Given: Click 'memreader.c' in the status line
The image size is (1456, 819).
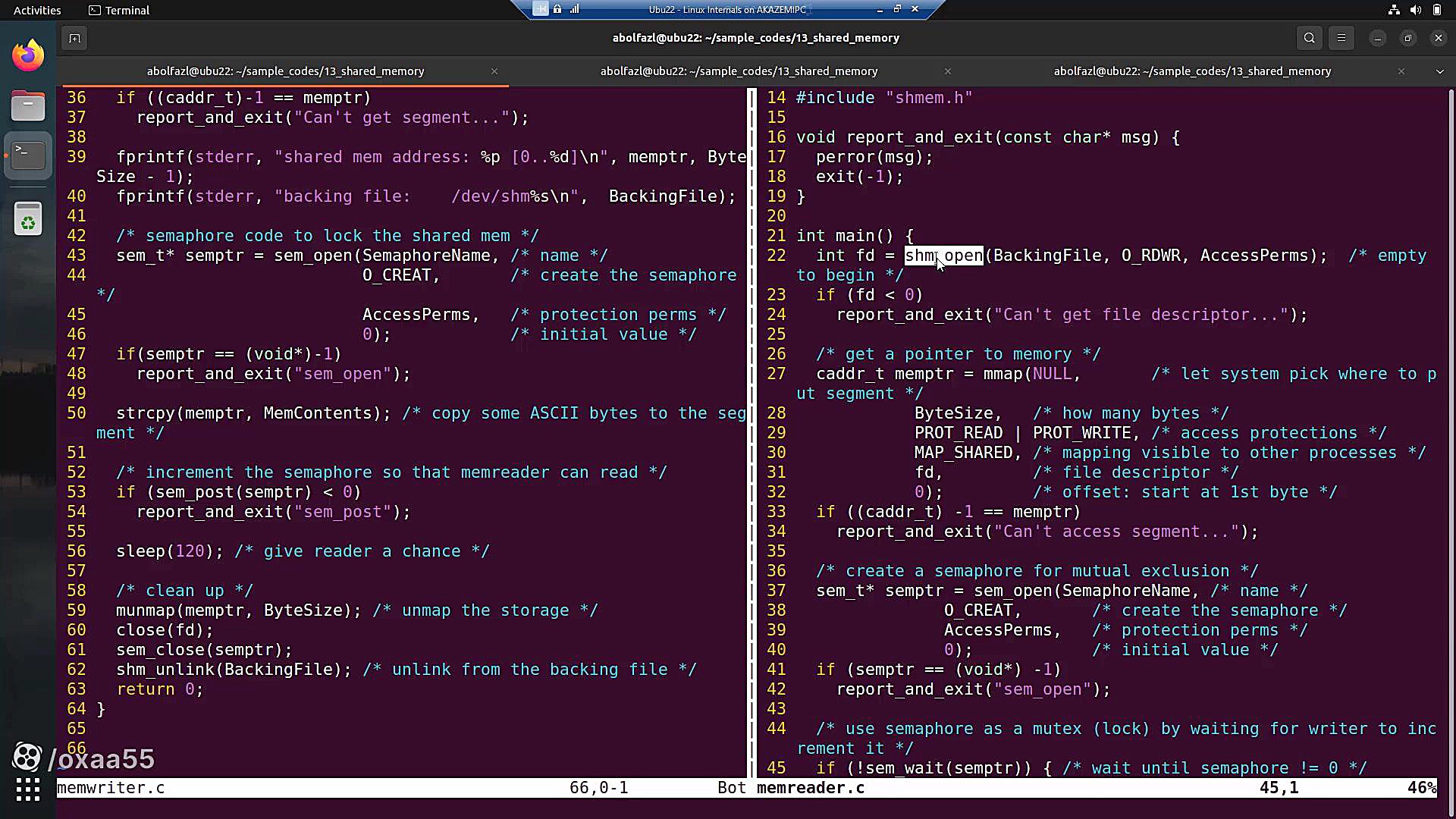Looking at the screenshot, I should click(x=811, y=788).
